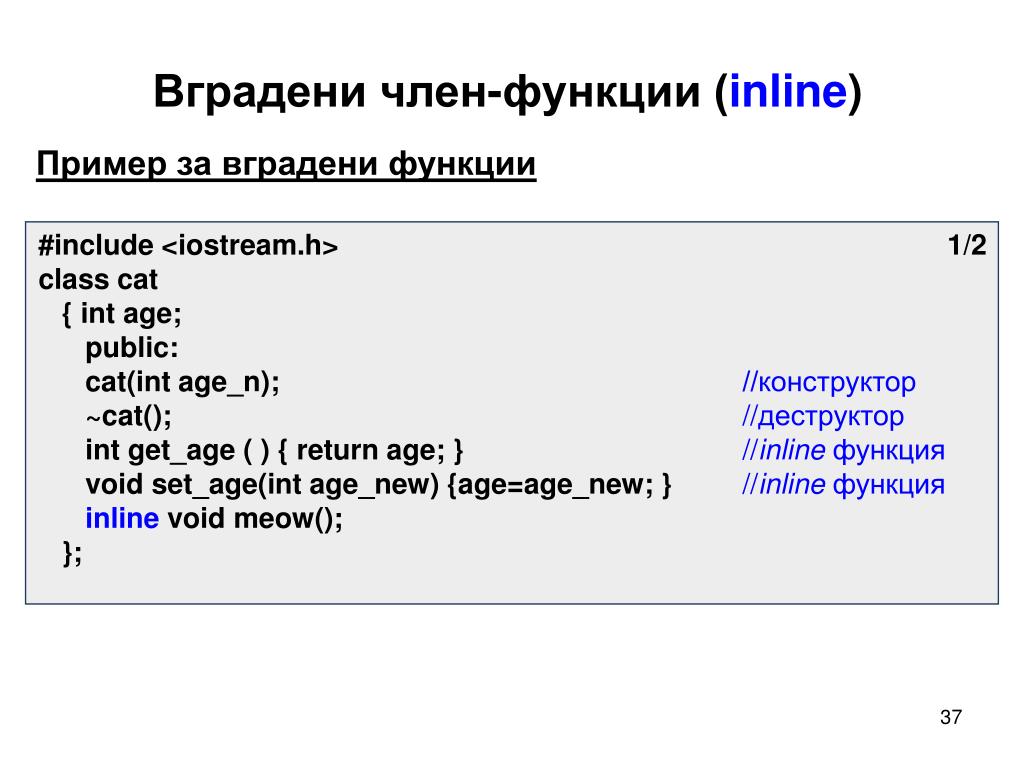Click the 'public:' keyword line
The image size is (1024, 768).
tap(132, 348)
